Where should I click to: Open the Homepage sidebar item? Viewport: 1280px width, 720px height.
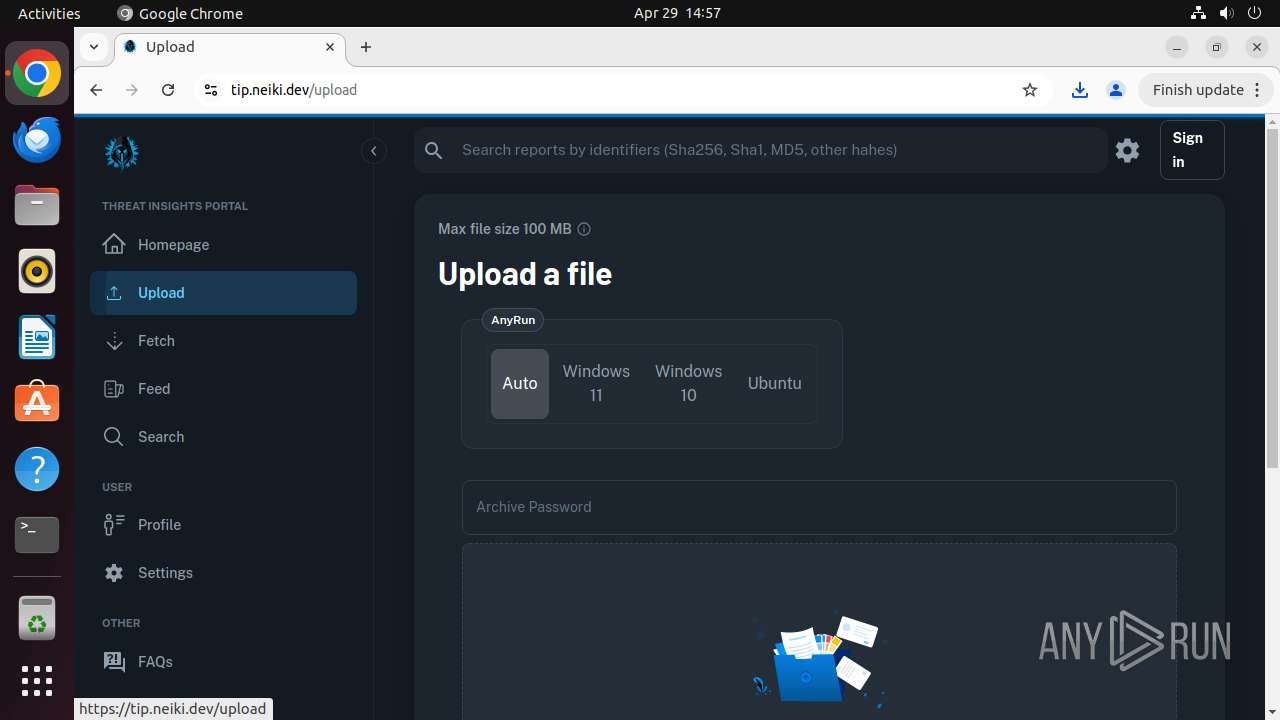(223, 245)
